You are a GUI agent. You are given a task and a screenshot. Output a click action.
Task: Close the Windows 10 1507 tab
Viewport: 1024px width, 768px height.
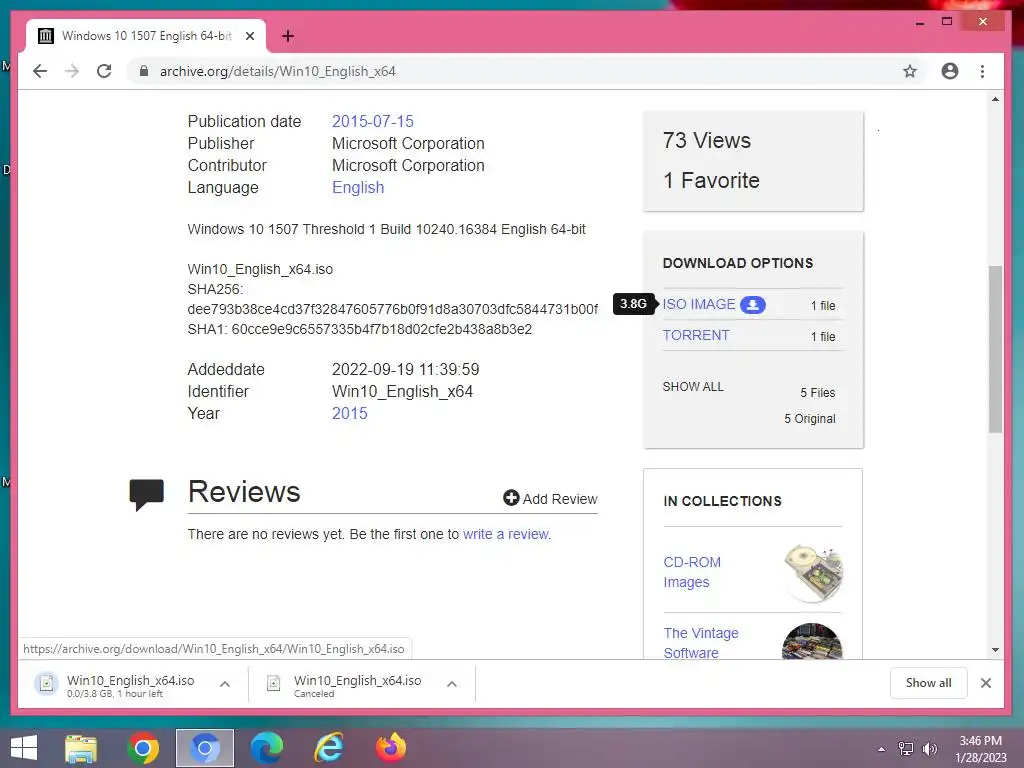pos(249,36)
